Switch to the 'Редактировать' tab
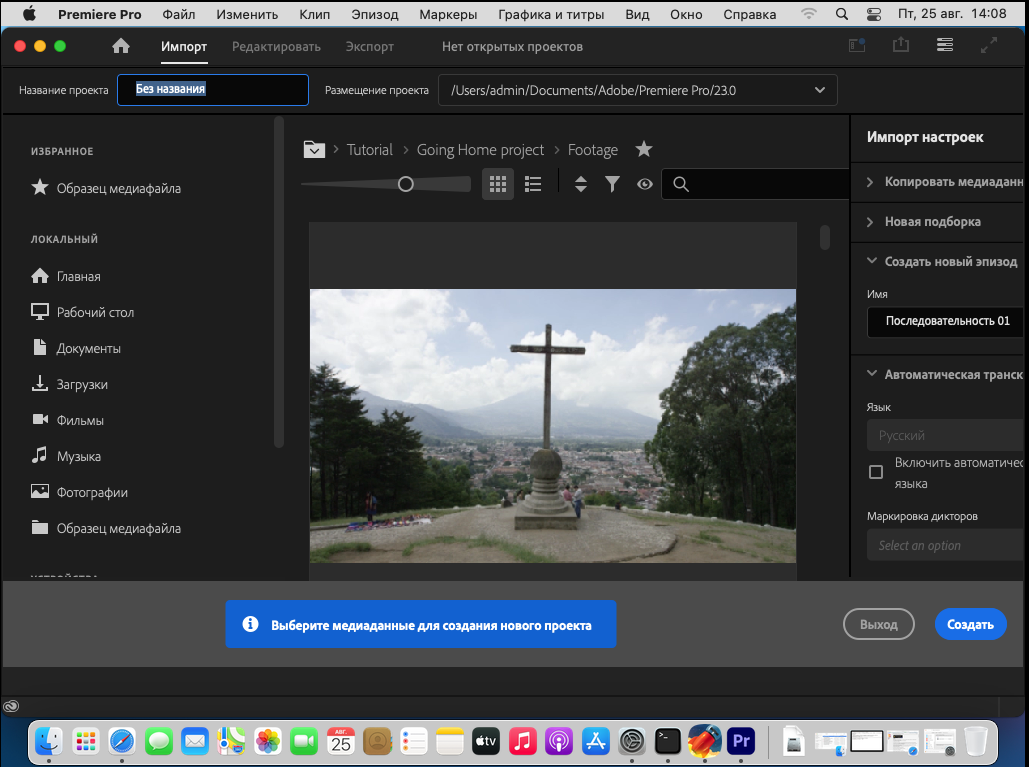The image size is (1029, 767). point(276,47)
